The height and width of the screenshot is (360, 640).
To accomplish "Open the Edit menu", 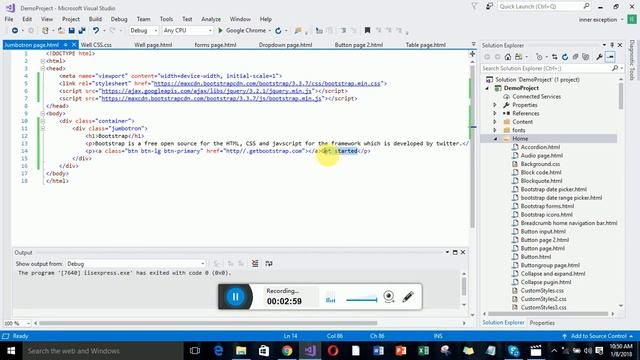I will 27,19.
